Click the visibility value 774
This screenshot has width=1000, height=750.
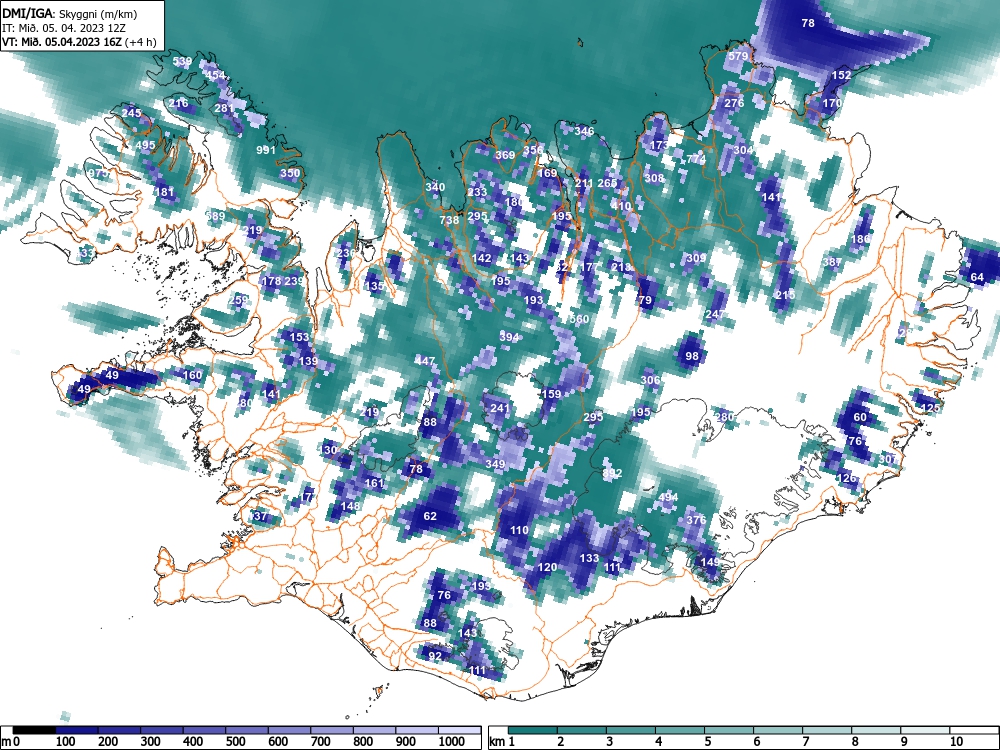(x=696, y=159)
